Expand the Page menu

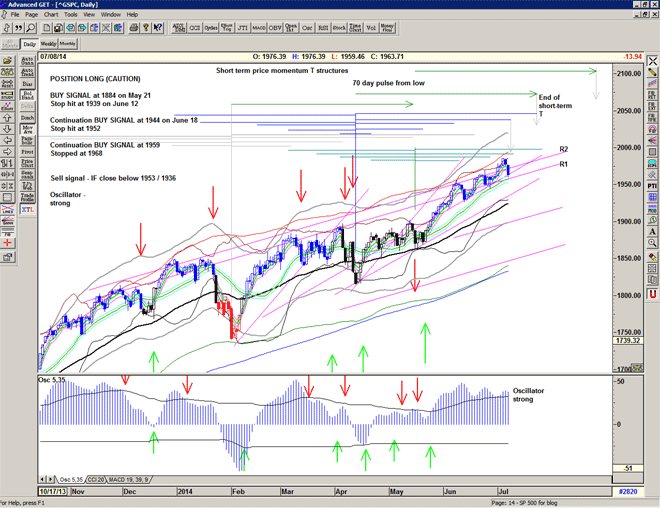(32, 15)
